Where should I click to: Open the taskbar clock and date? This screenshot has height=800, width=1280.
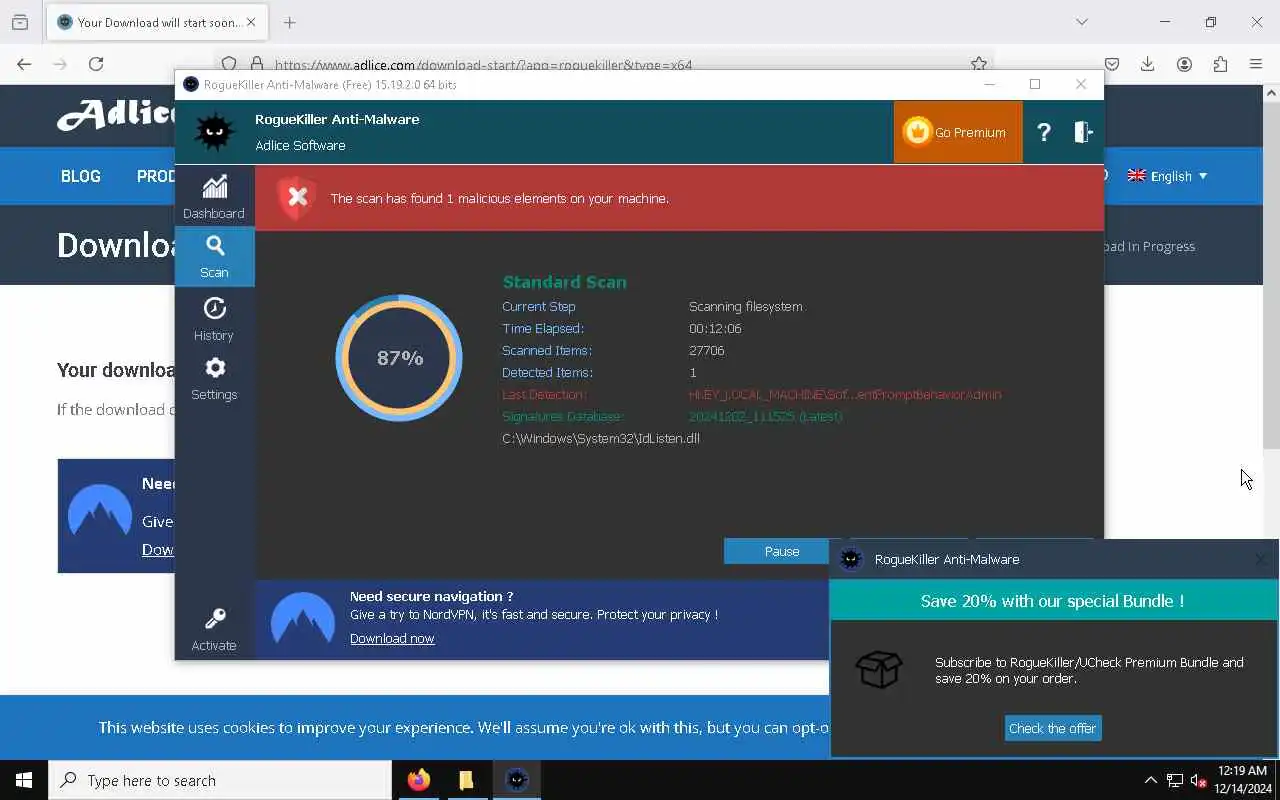pyautogui.click(x=1243, y=780)
